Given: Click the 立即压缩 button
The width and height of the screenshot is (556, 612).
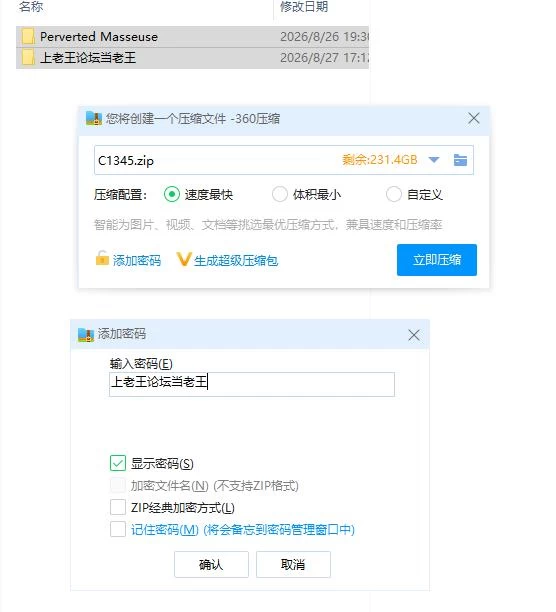Looking at the screenshot, I should click(437, 260).
